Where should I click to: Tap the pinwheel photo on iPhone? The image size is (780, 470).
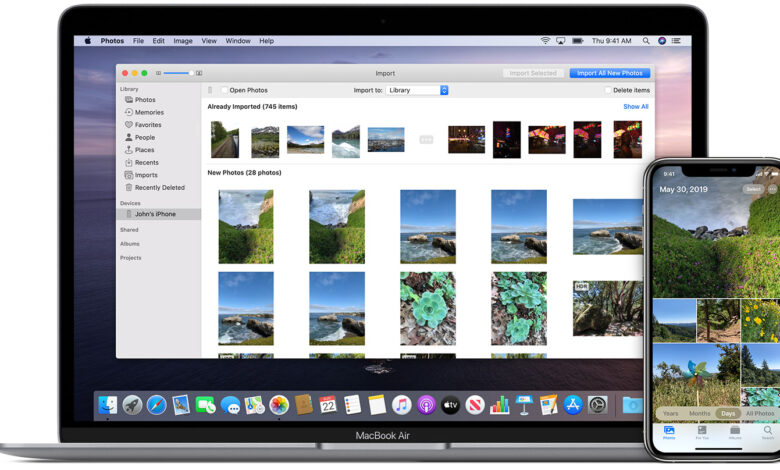(x=696, y=383)
